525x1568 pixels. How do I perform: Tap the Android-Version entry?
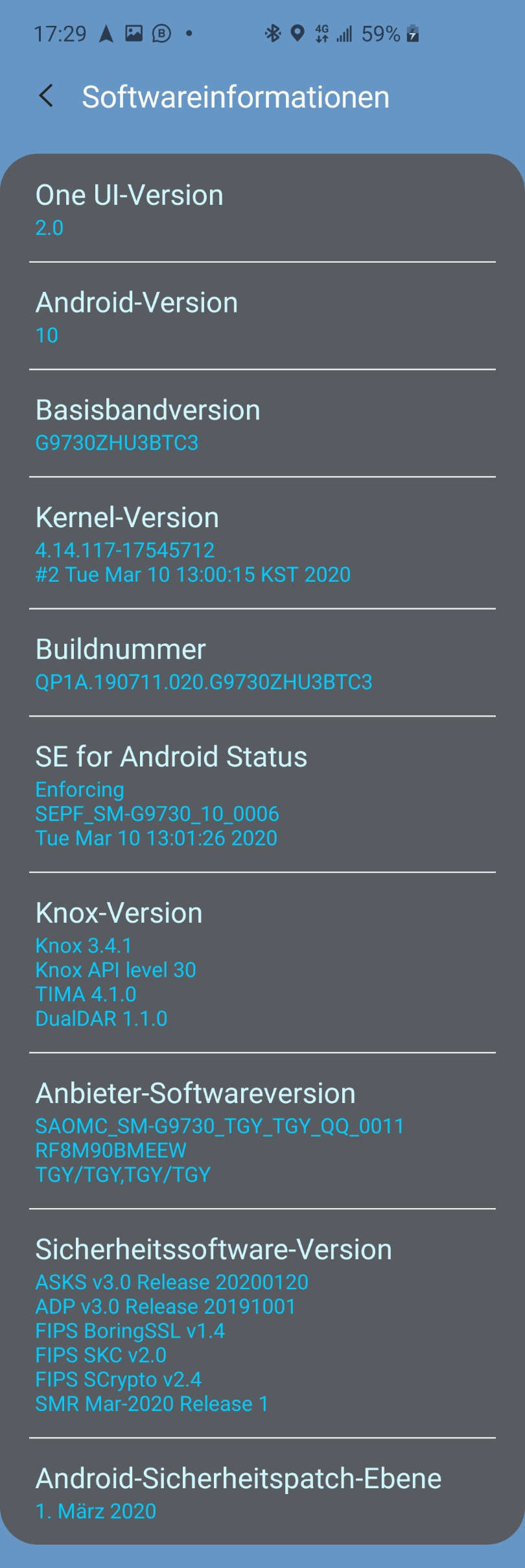[x=262, y=317]
